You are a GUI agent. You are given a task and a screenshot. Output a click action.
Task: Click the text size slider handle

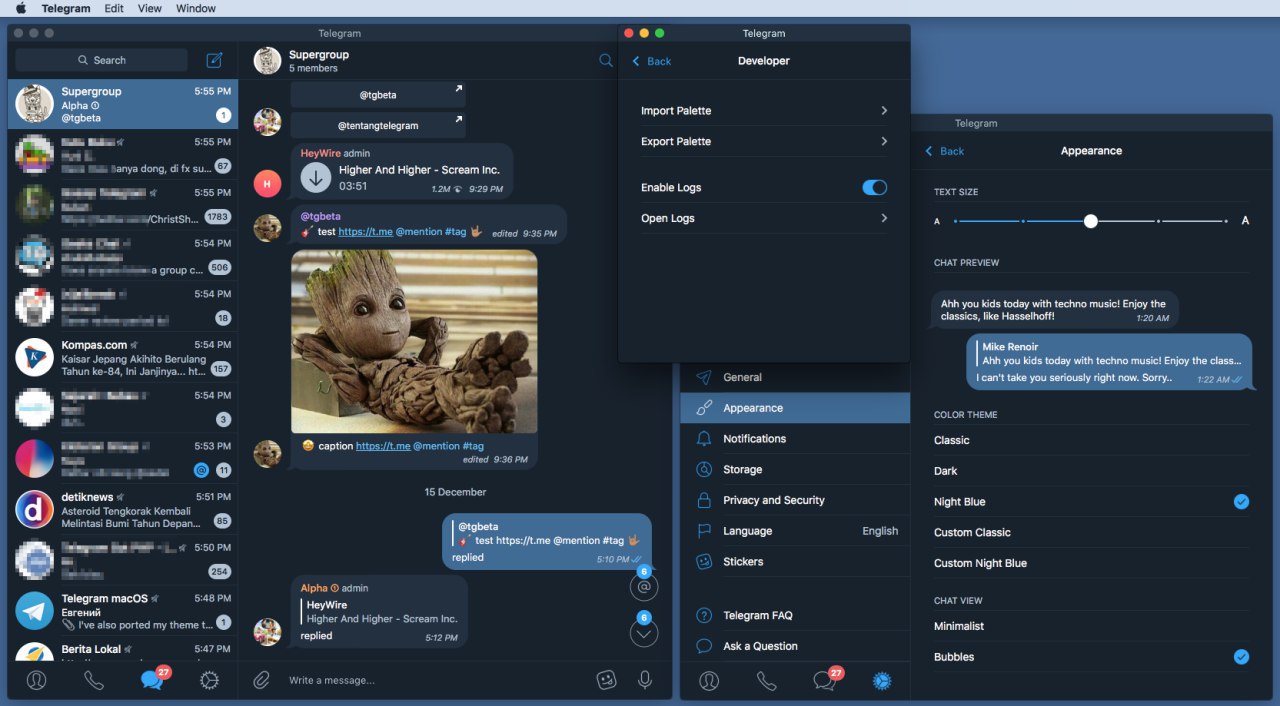click(x=1090, y=221)
